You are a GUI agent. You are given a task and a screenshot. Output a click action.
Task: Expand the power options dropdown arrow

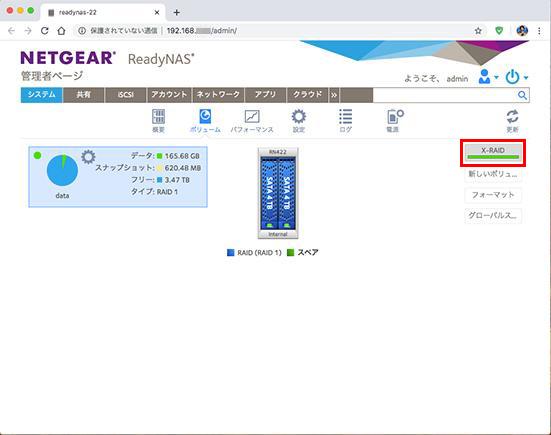point(526,78)
